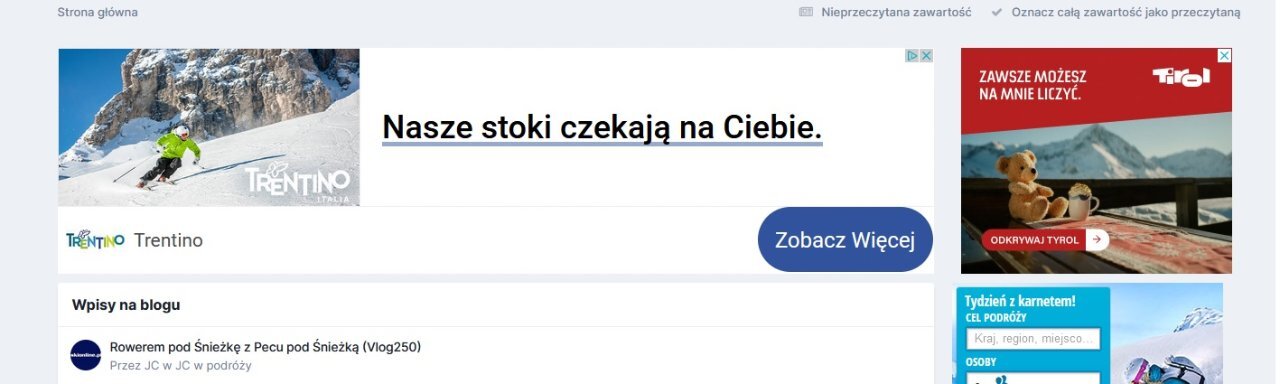1280x384 pixels.
Task: Click the skier photo in Trentino ad
Action: tap(209, 127)
